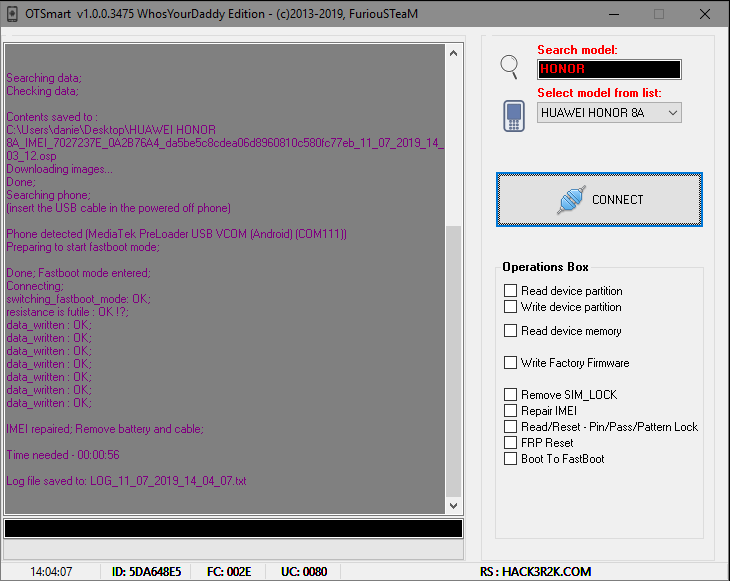Click the UC: 0080 status entry
730x581 pixels.
coord(304,572)
